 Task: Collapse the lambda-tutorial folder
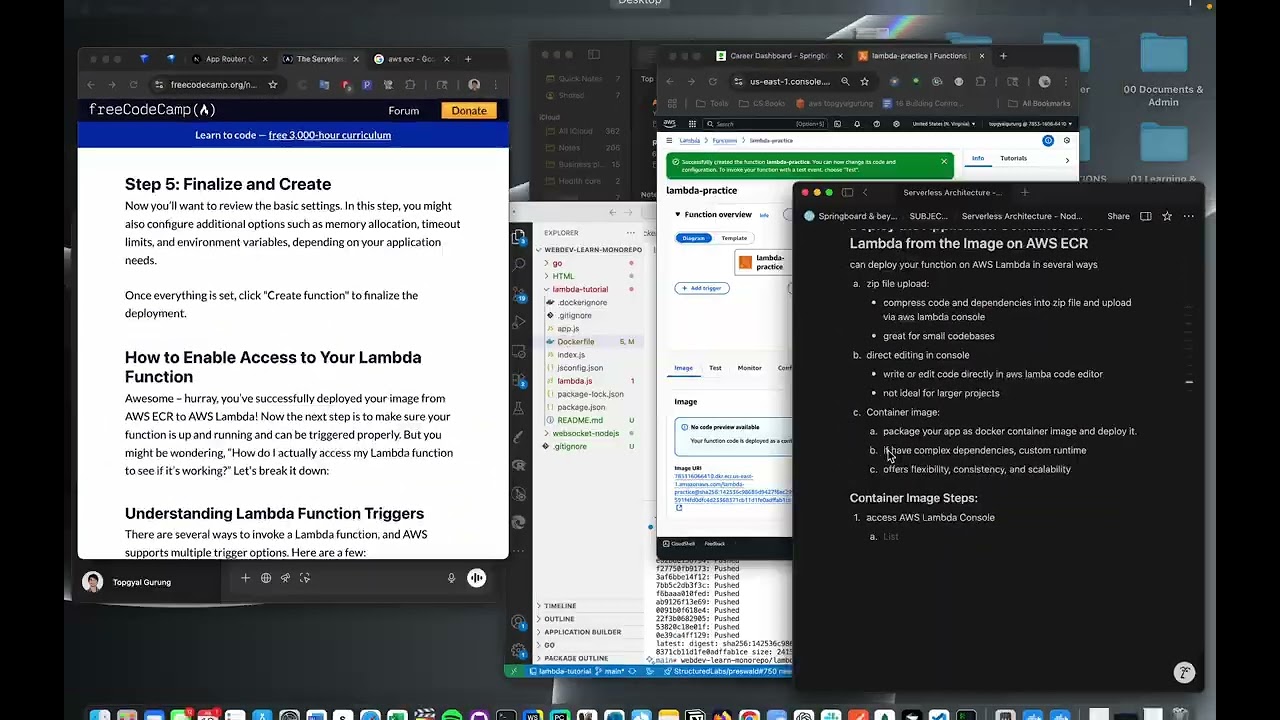[x=580, y=289]
